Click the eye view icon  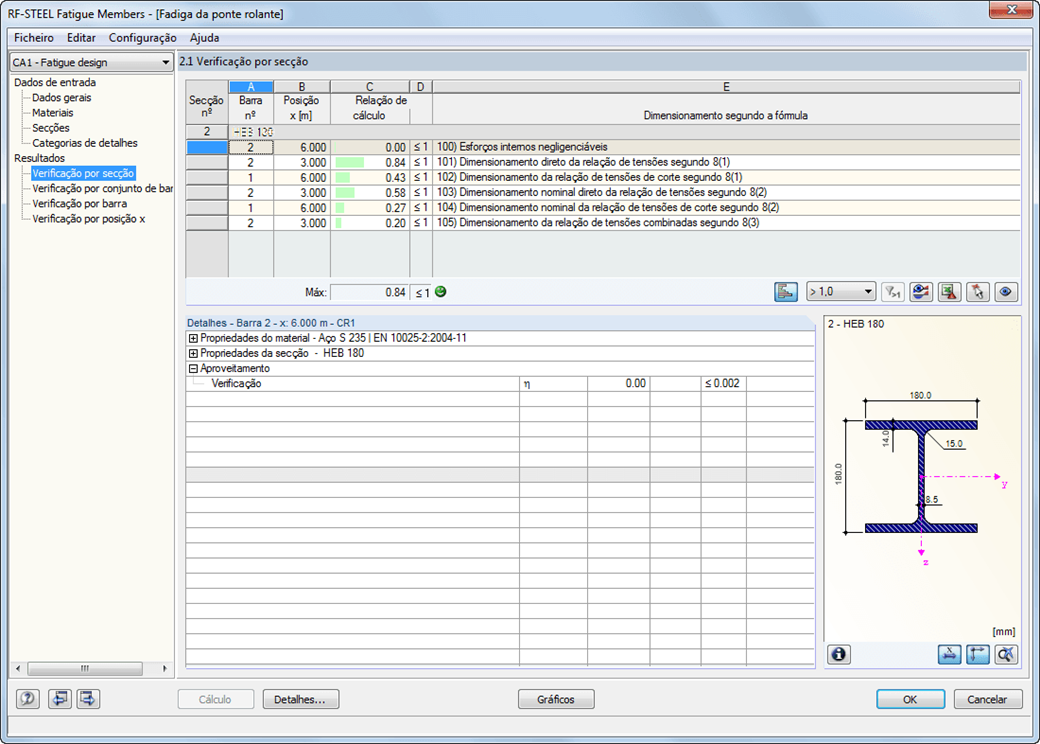point(1006,292)
